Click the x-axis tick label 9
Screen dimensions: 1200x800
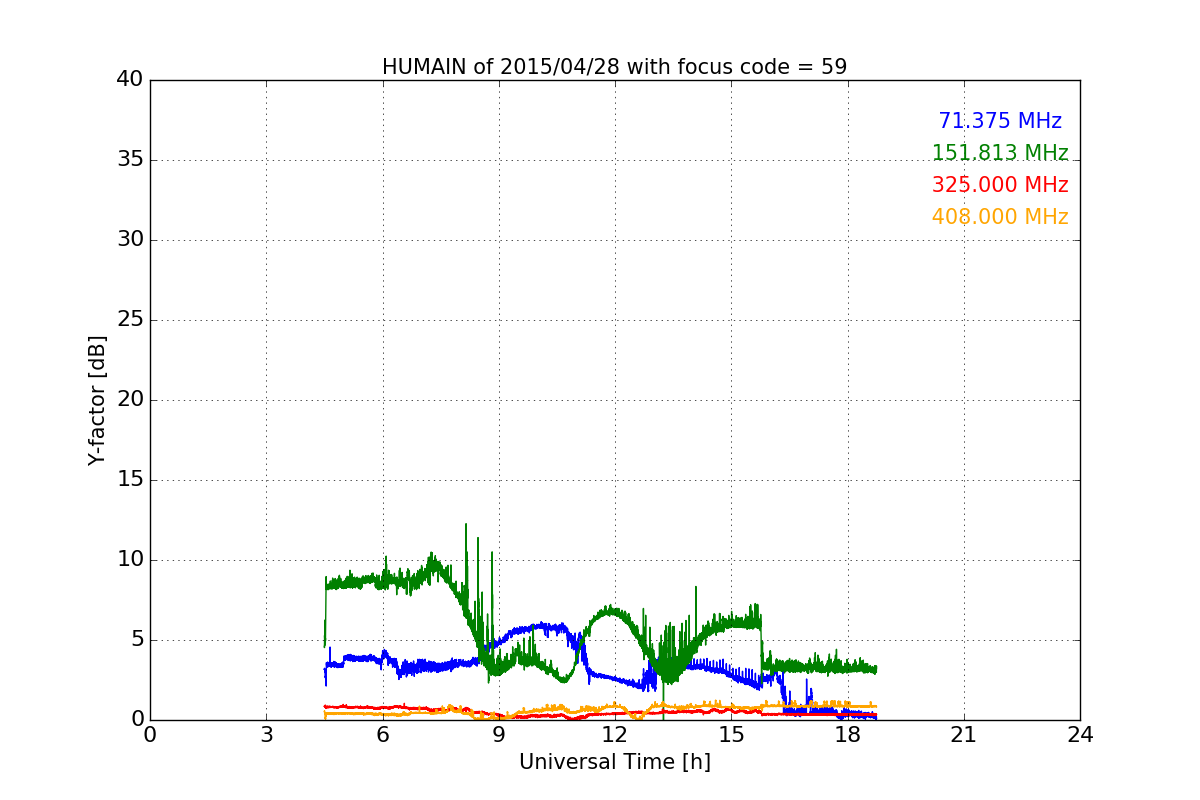(x=499, y=735)
